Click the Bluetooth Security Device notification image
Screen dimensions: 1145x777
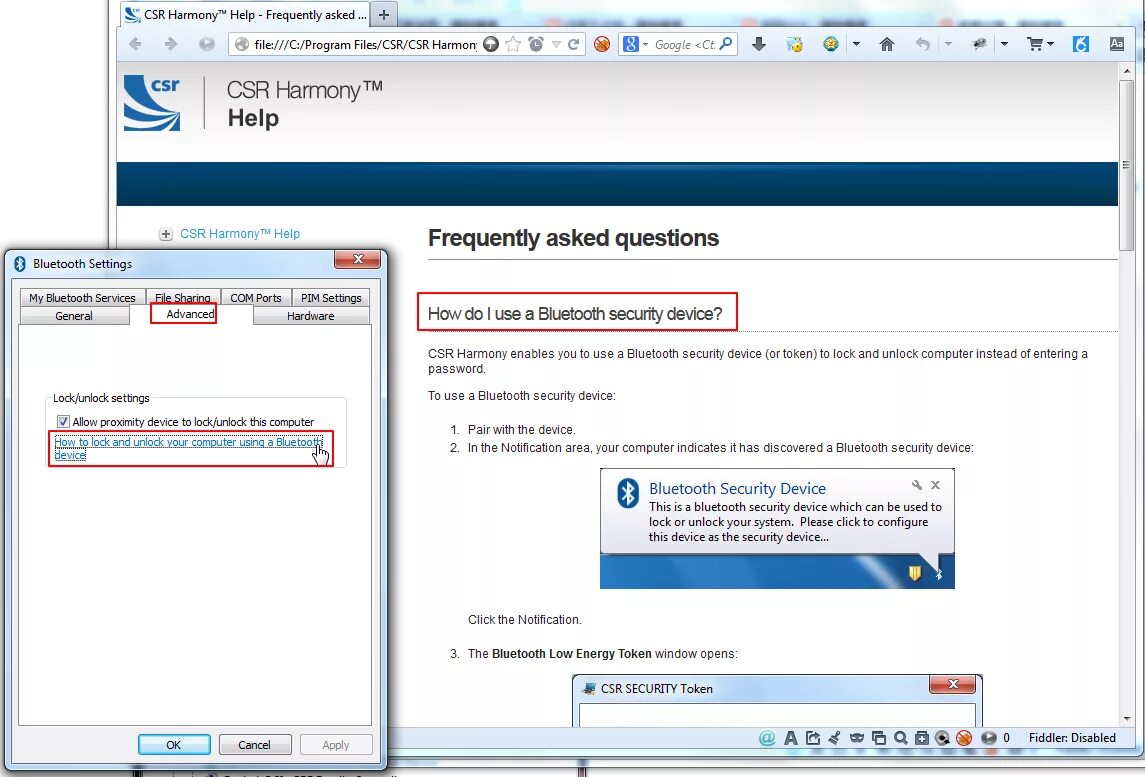tap(777, 529)
